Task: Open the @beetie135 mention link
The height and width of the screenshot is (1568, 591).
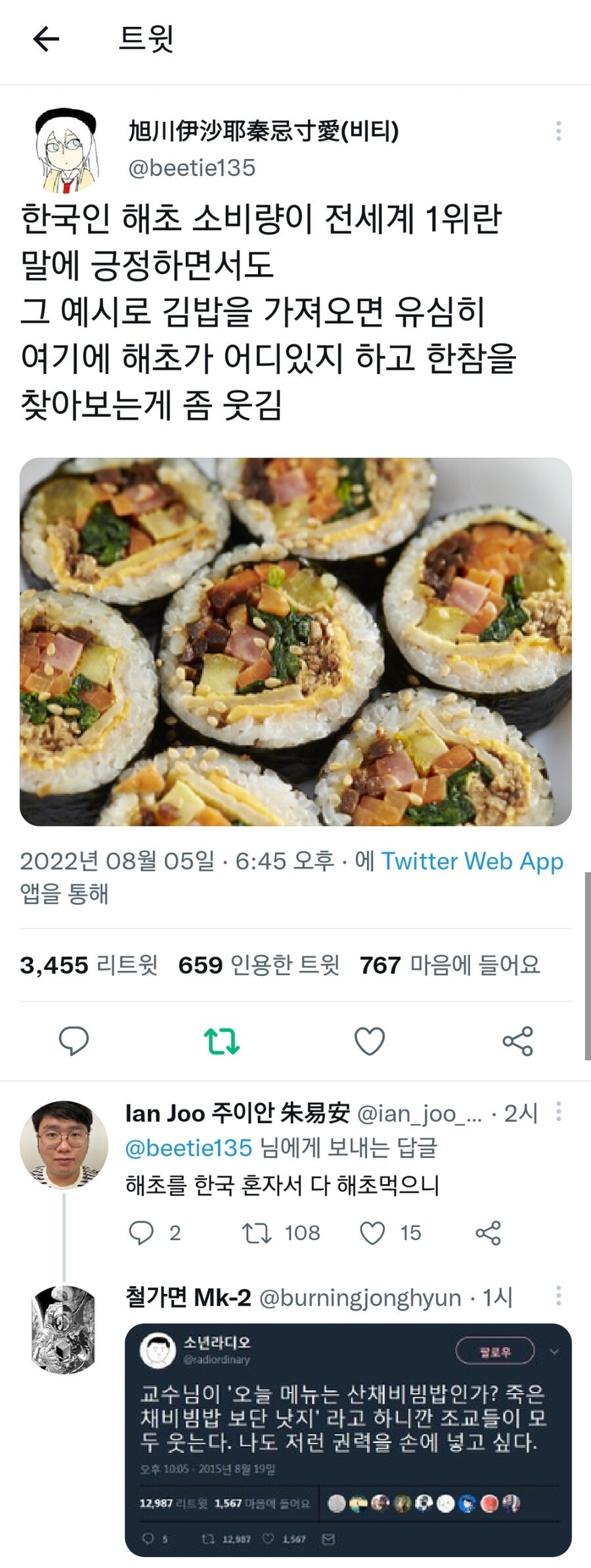Action: tap(189, 1147)
